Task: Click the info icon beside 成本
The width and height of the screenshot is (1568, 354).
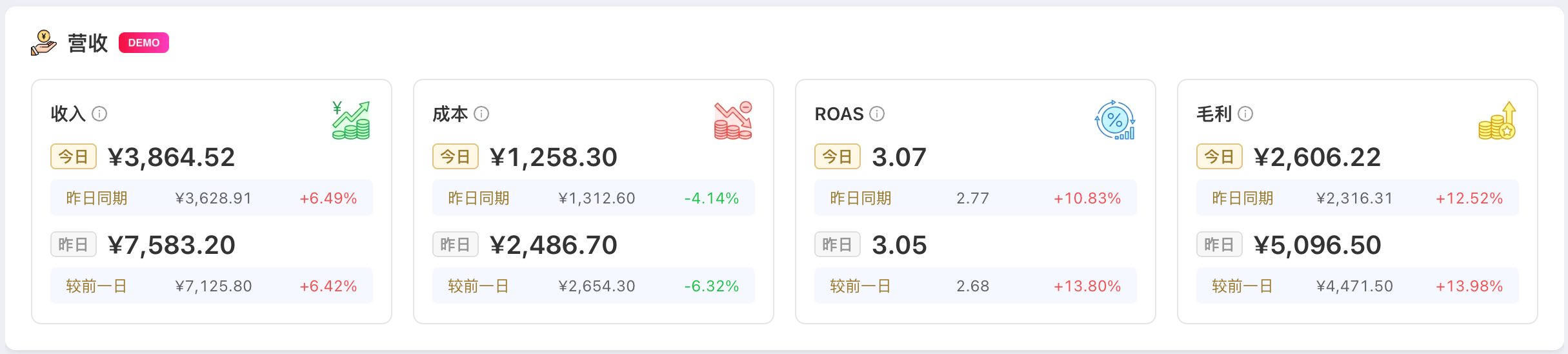Action: (x=481, y=114)
